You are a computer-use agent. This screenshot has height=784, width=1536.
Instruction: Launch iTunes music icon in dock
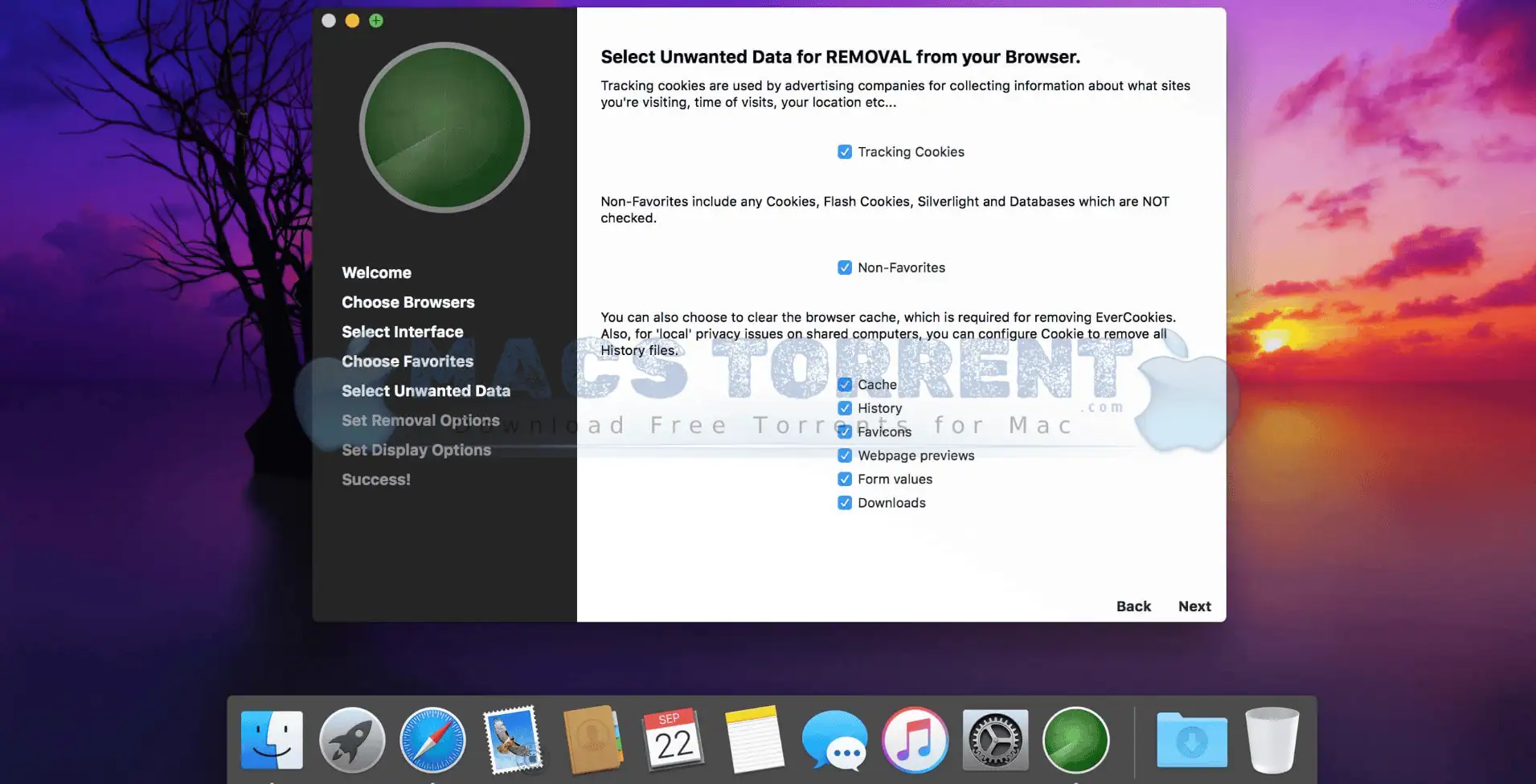pos(915,740)
